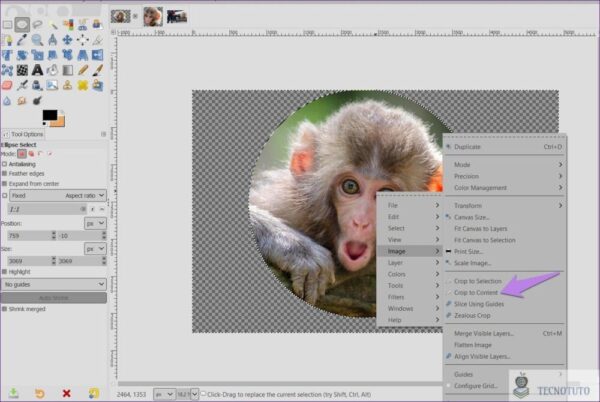Expand the Mode submenu
600x402 pixels.
click(x=505, y=164)
